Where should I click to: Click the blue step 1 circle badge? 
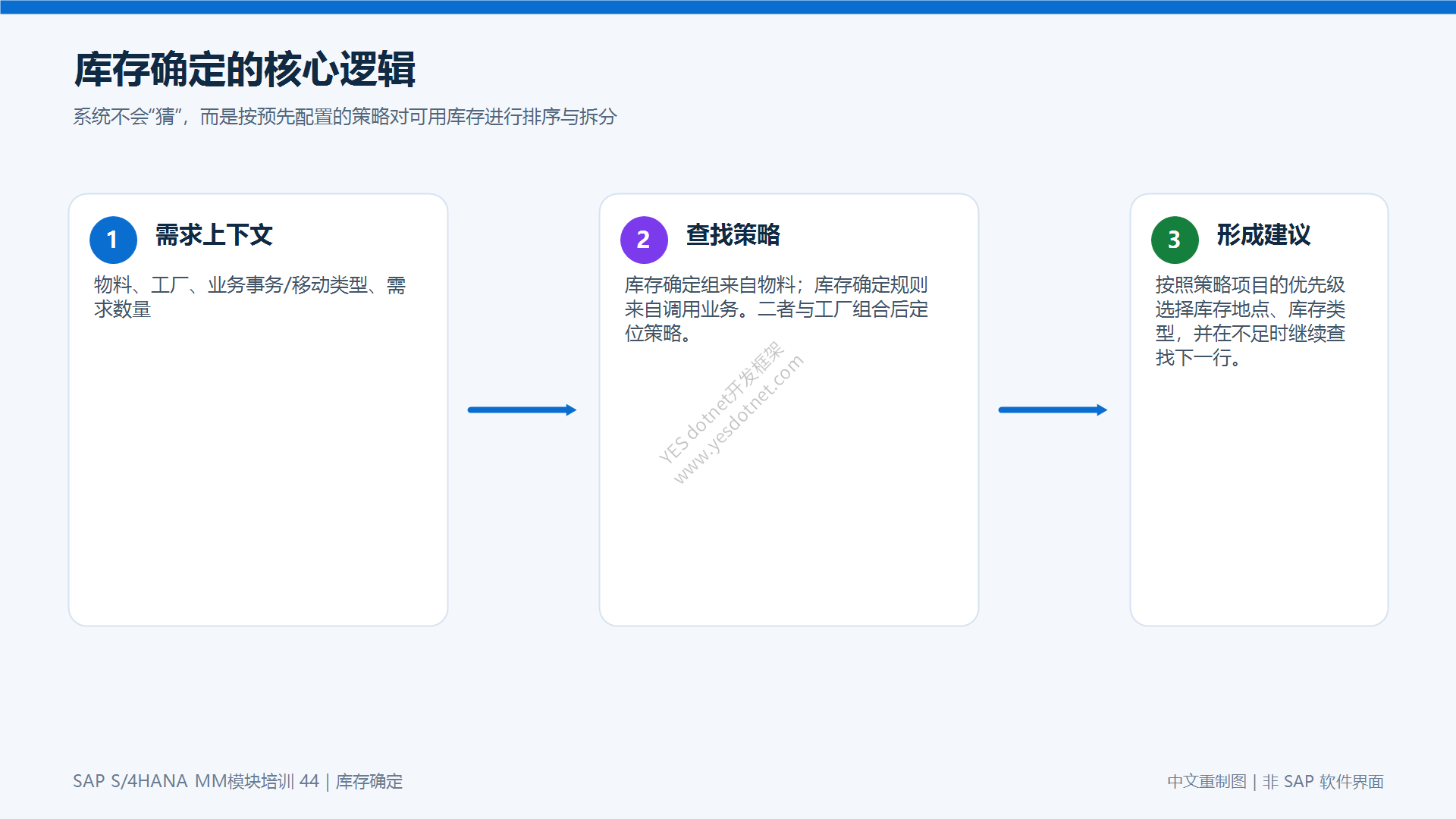coord(113,240)
